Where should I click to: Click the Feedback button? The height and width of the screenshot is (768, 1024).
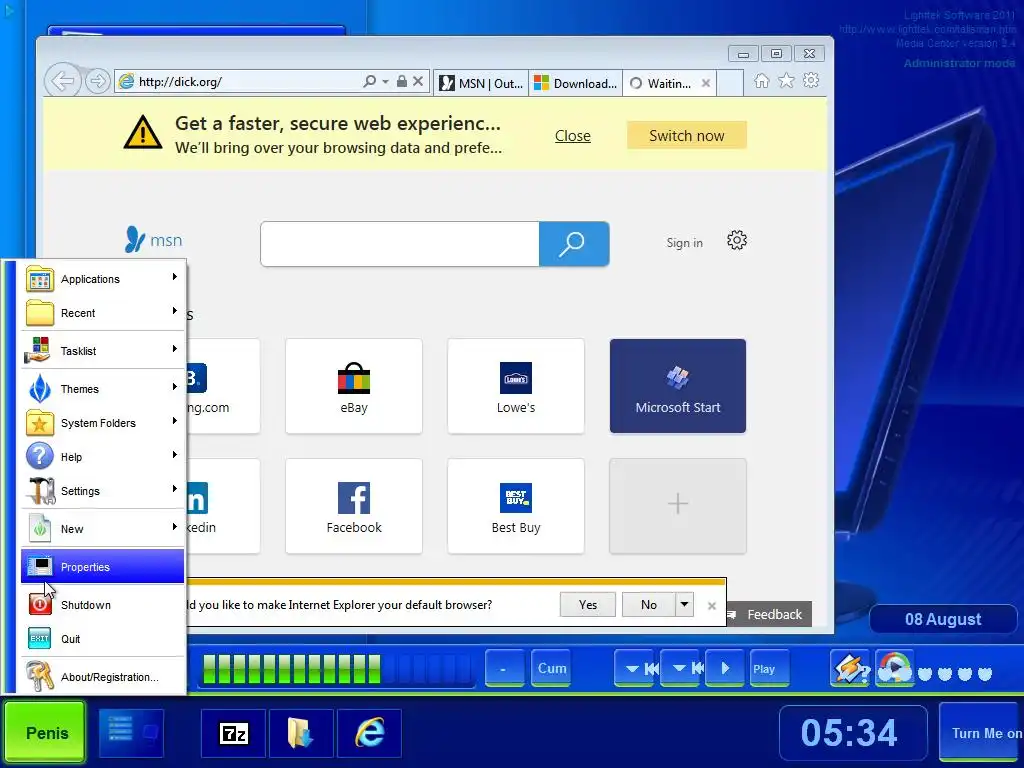[768, 615]
